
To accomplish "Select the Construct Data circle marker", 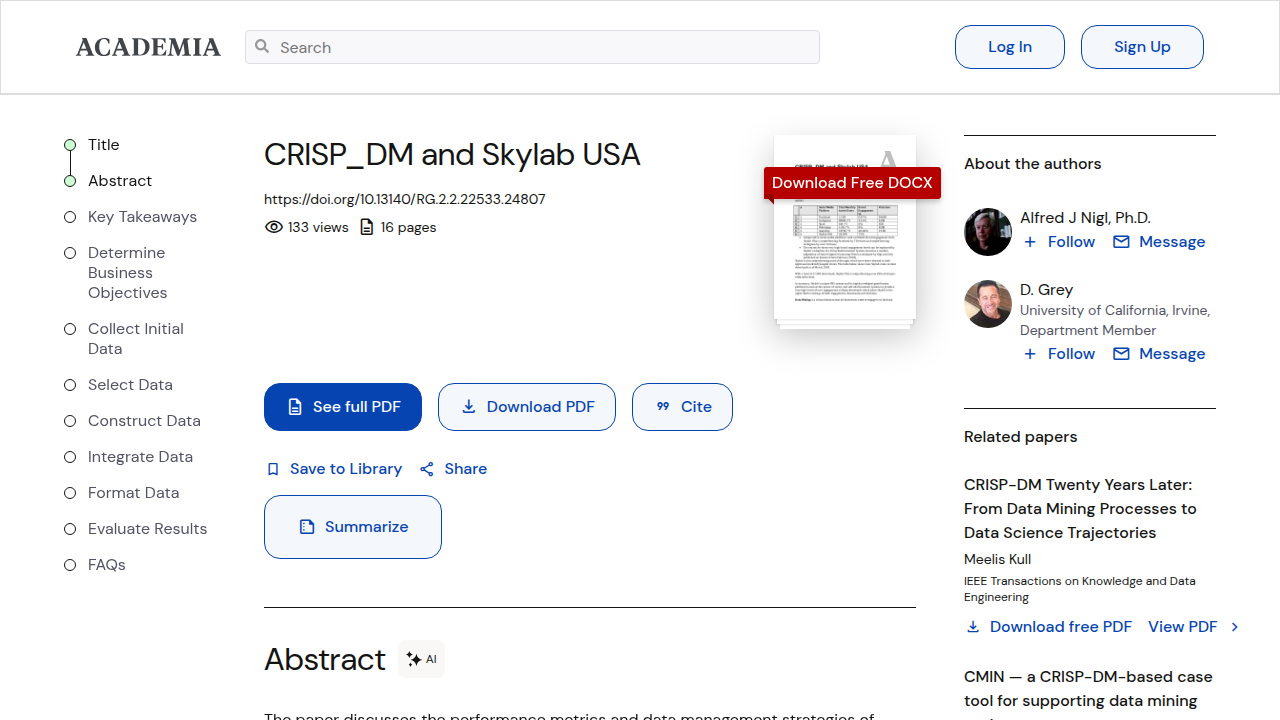I will (70, 421).
